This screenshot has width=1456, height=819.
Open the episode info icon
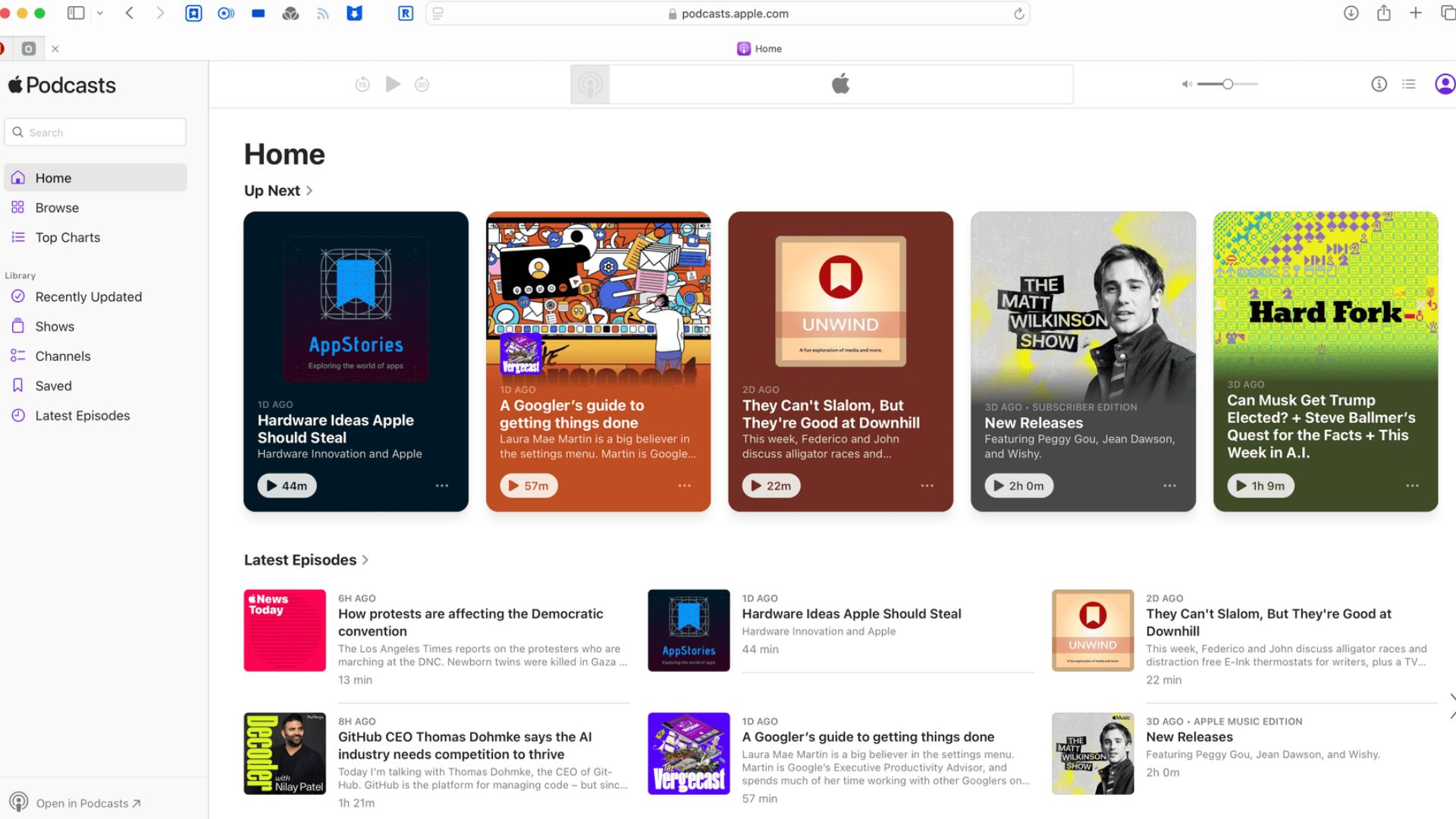(x=1379, y=84)
